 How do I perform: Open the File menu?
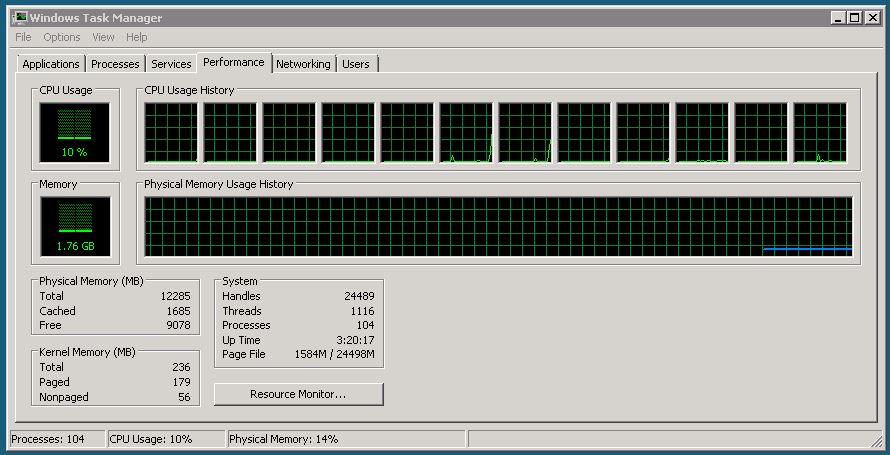[x=23, y=37]
